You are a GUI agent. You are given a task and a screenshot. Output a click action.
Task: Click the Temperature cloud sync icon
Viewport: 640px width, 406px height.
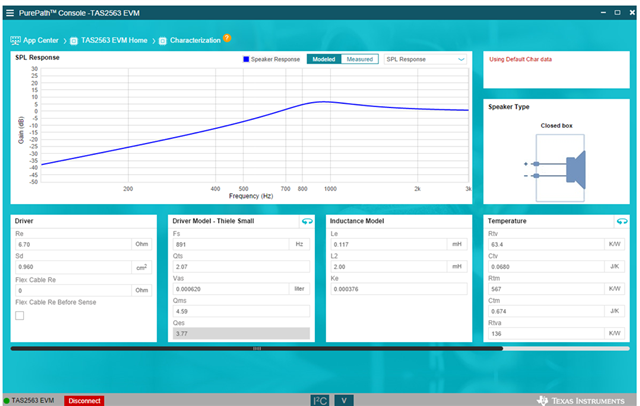click(x=622, y=221)
